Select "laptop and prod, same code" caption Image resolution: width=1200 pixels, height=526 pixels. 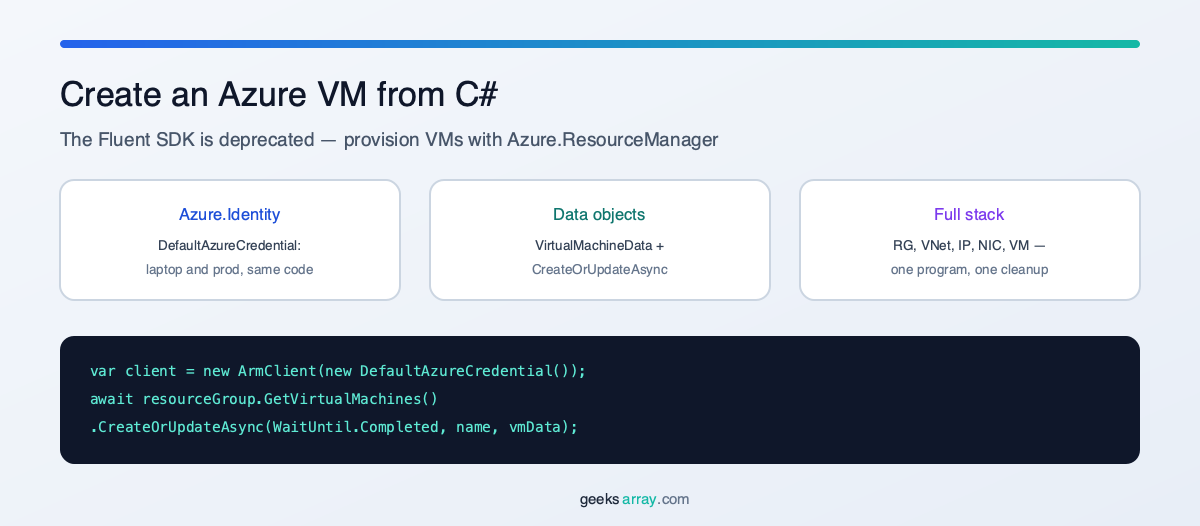[230, 269]
